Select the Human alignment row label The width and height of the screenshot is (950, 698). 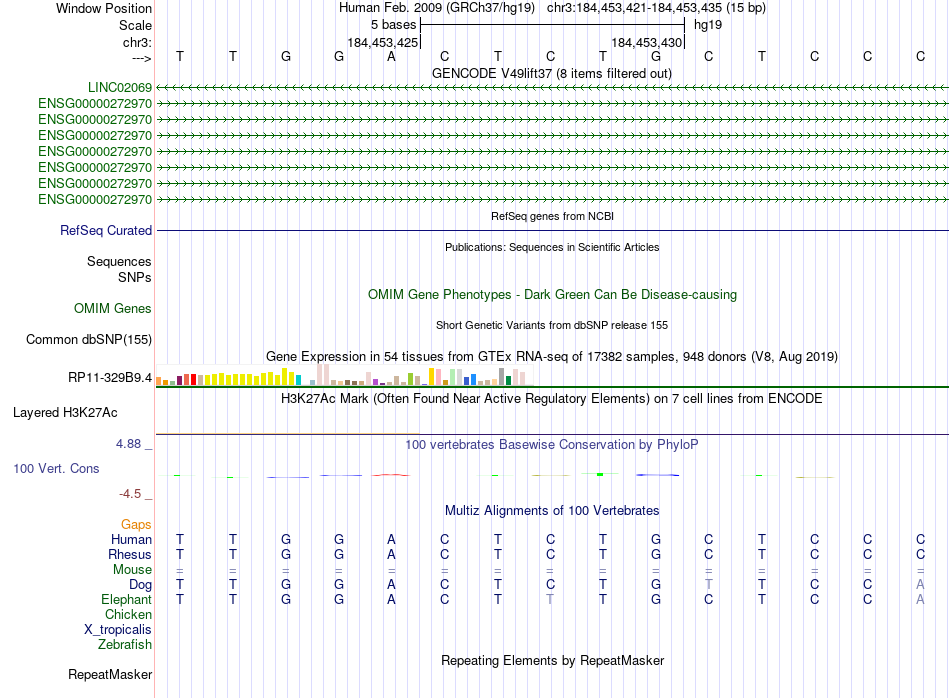click(x=131, y=539)
